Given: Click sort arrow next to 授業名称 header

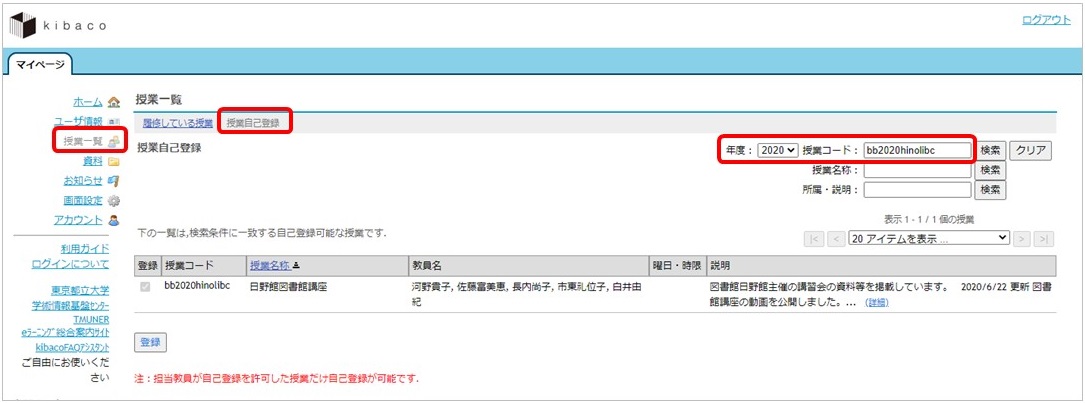Looking at the screenshot, I should (x=297, y=265).
